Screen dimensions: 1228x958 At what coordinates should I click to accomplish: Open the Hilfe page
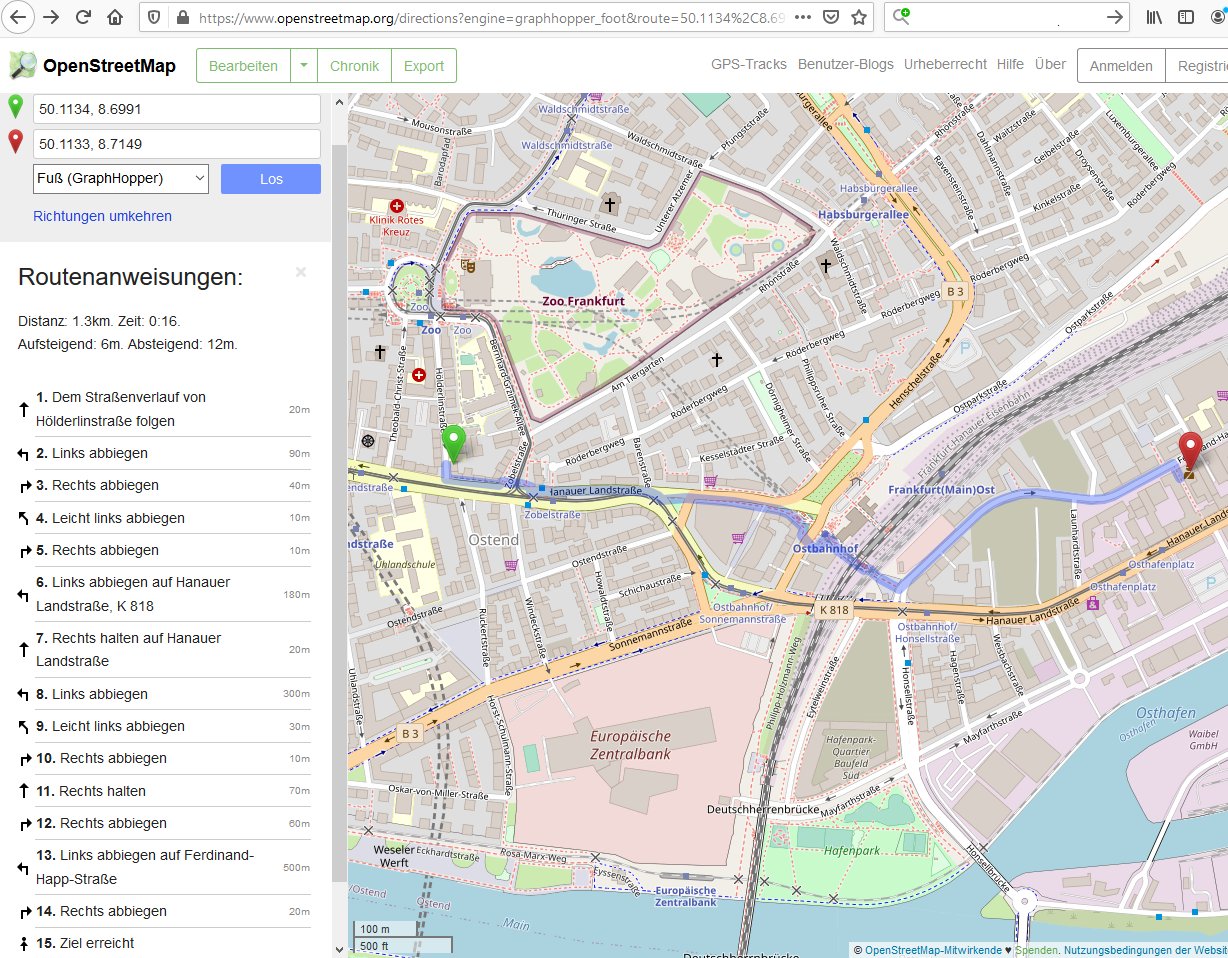tap(1010, 64)
